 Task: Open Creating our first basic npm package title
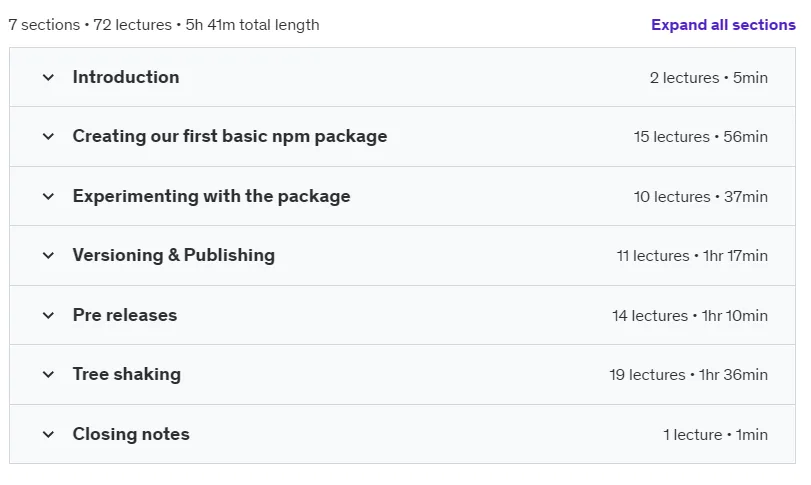click(x=230, y=136)
